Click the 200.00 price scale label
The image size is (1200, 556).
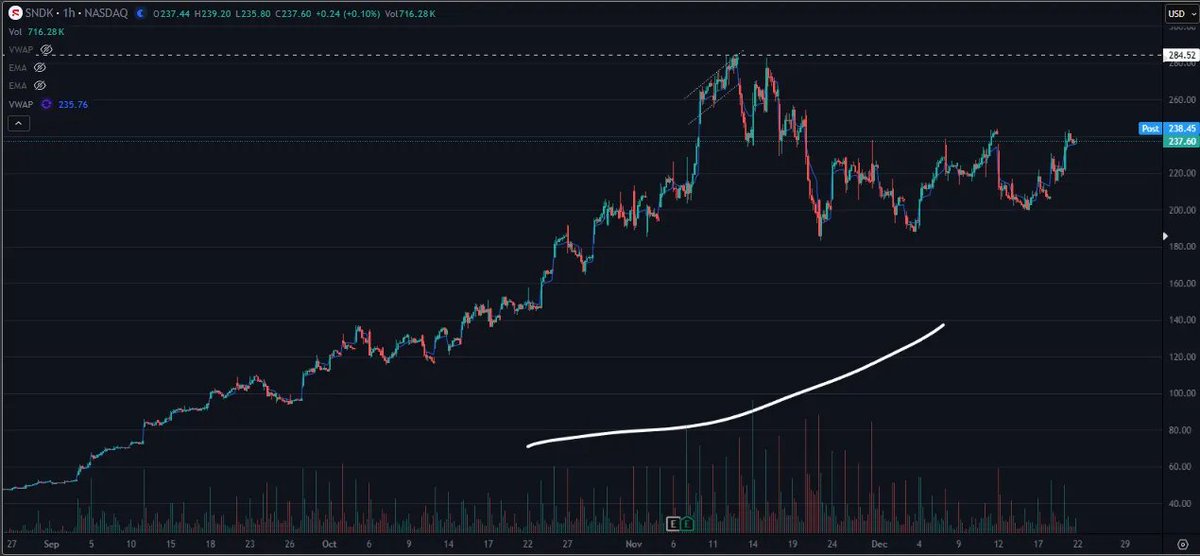point(1180,210)
